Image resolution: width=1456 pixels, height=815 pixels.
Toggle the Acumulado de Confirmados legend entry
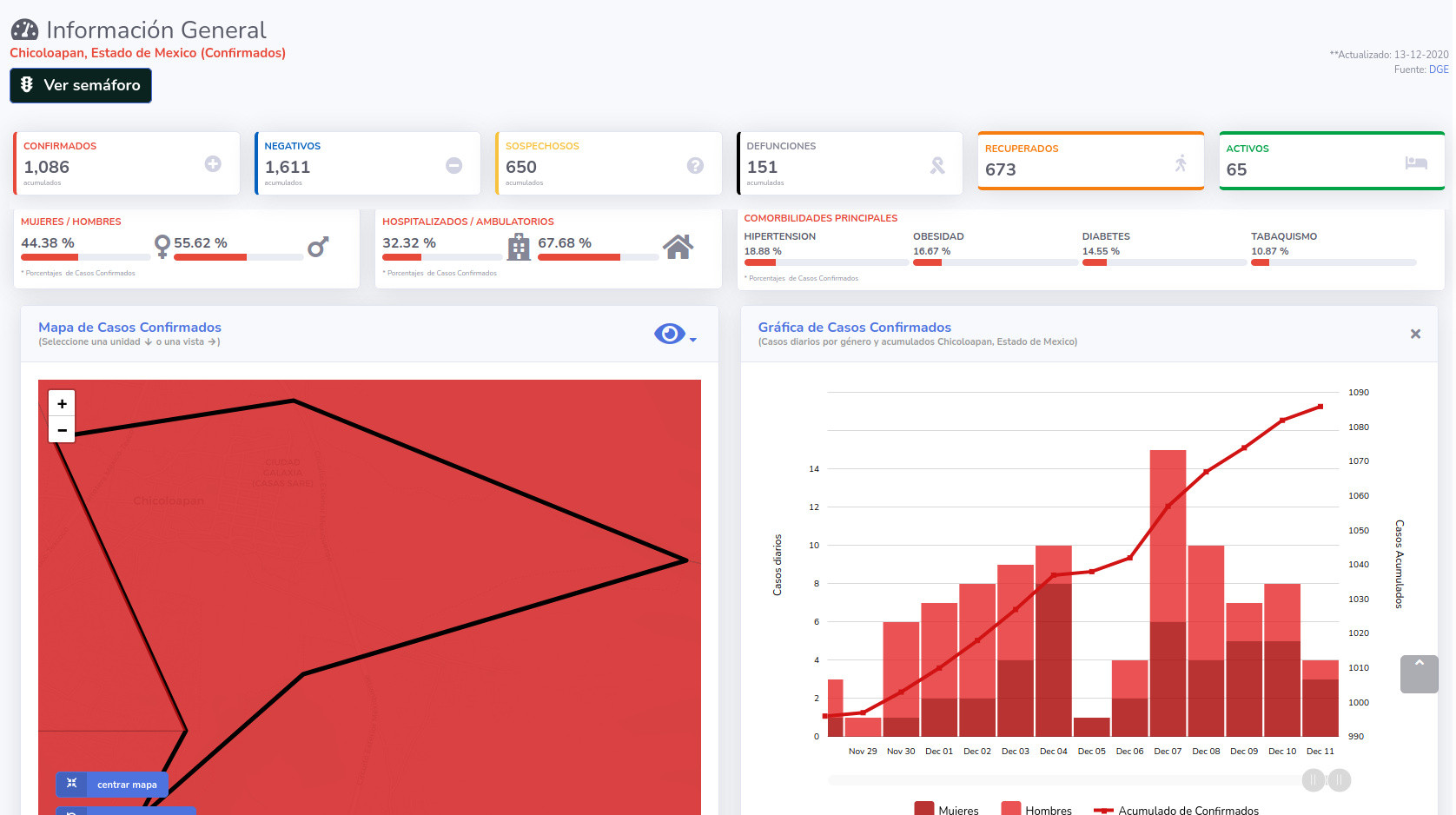[x=1176, y=810]
